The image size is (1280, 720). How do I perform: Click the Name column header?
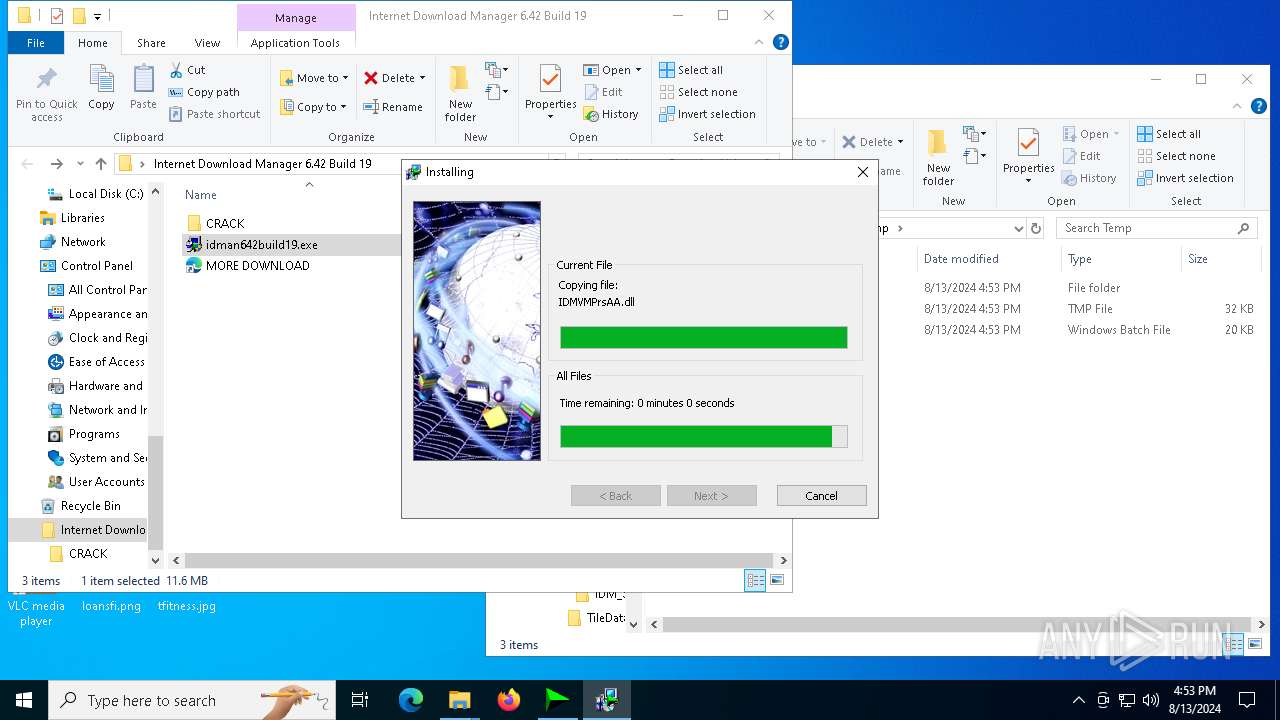tap(201, 195)
